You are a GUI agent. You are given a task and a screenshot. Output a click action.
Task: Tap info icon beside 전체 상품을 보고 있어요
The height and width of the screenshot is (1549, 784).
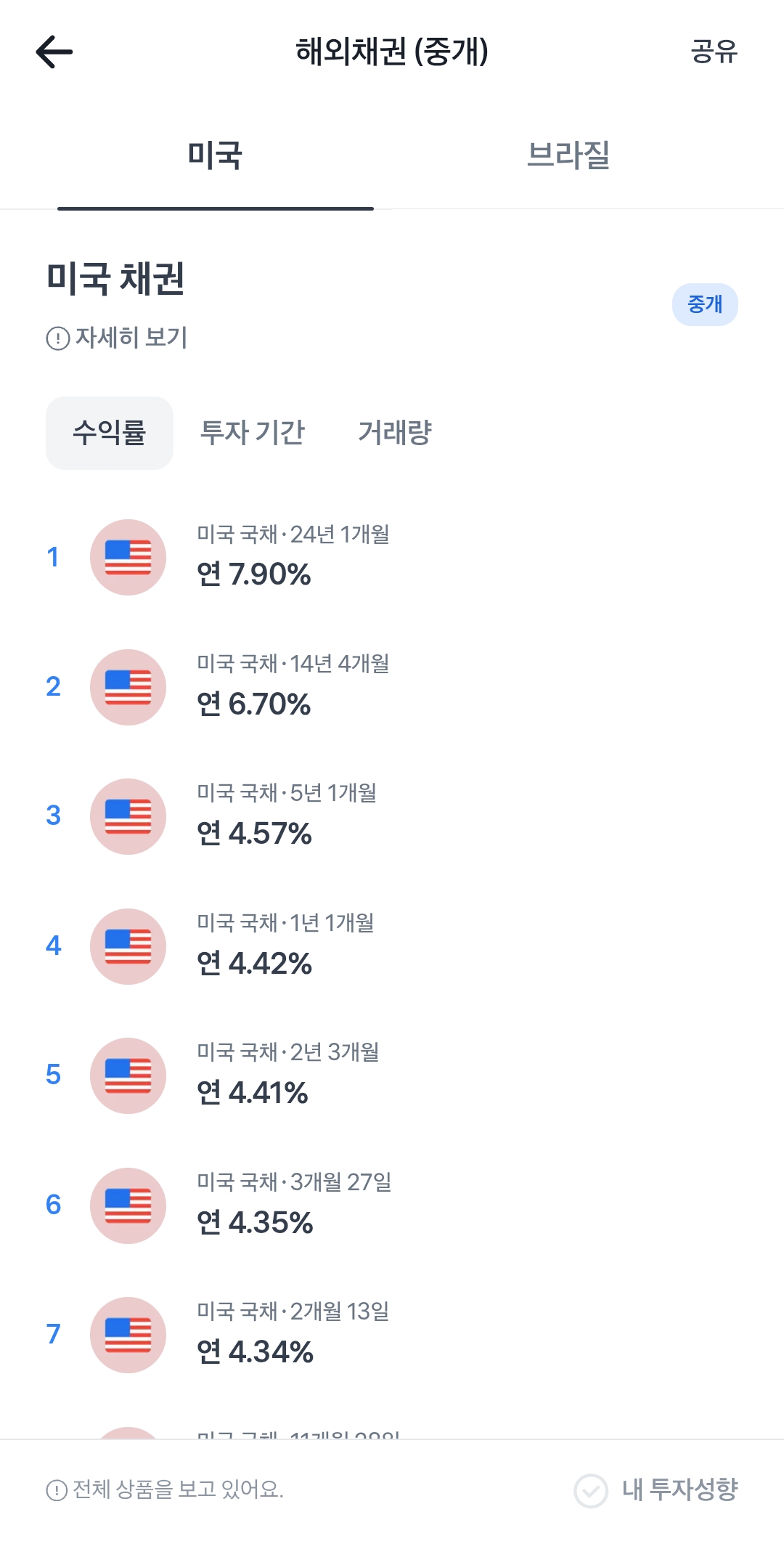click(x=57, y=1491)
